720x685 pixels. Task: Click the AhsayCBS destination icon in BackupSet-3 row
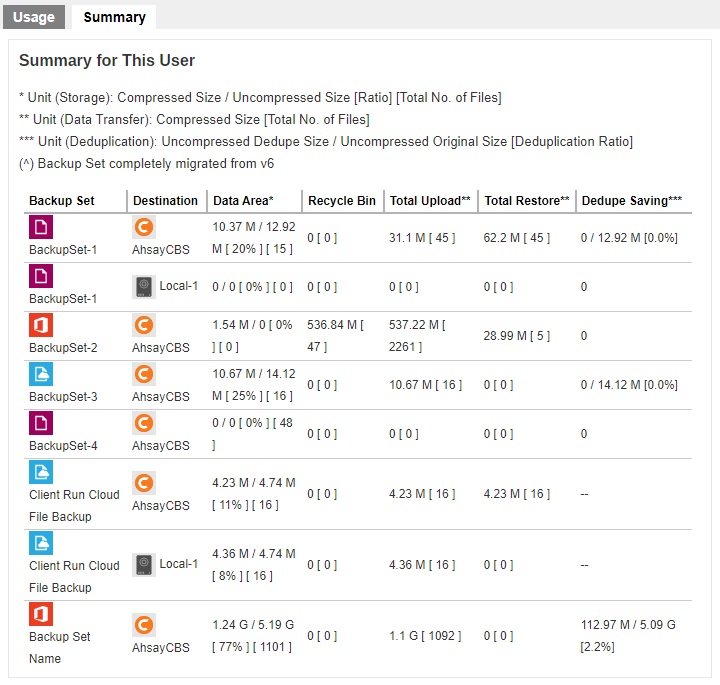pyautogui.click(x=144, y=374)
